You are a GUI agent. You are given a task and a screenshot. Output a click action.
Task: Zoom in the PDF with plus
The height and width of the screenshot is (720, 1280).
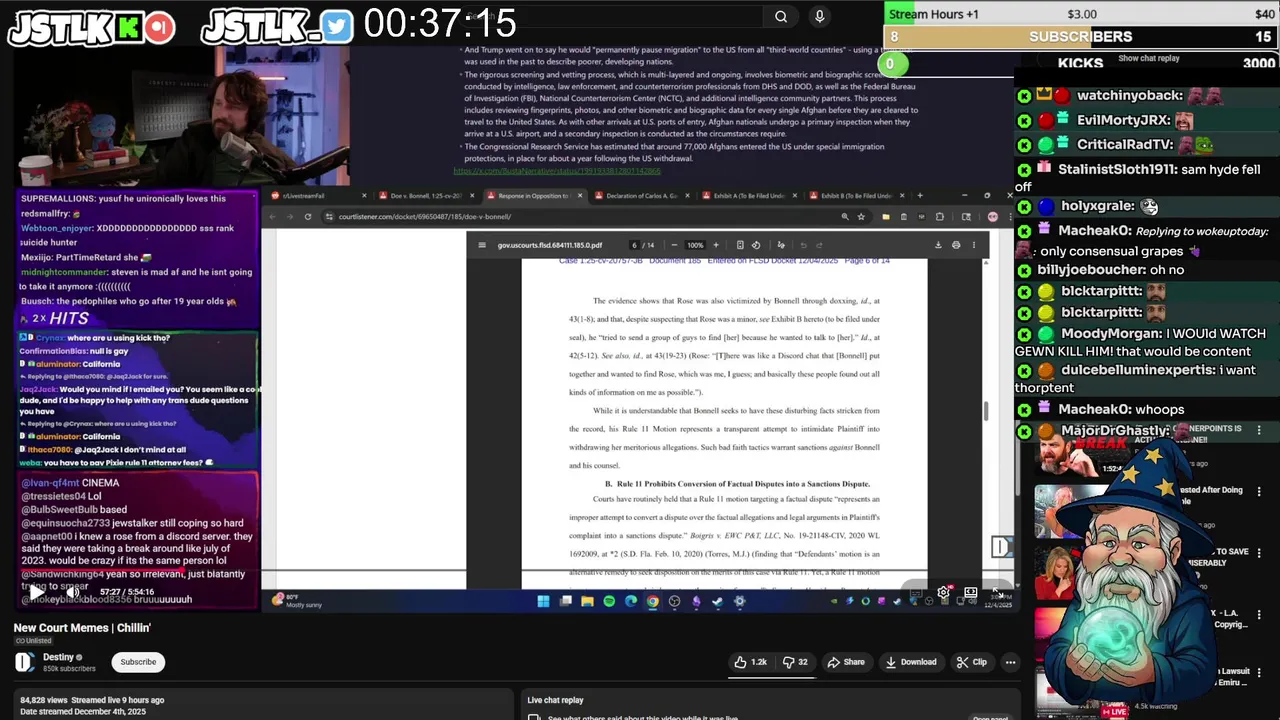(715, 245)
